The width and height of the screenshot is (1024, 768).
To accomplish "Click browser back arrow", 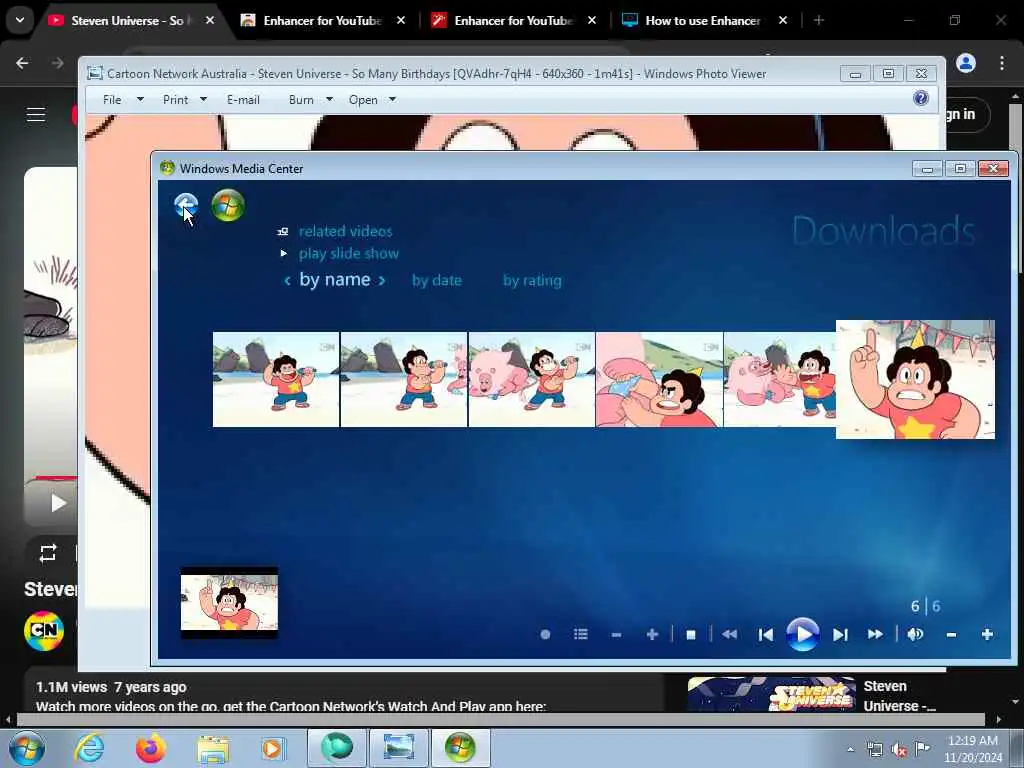I will 22,63.
